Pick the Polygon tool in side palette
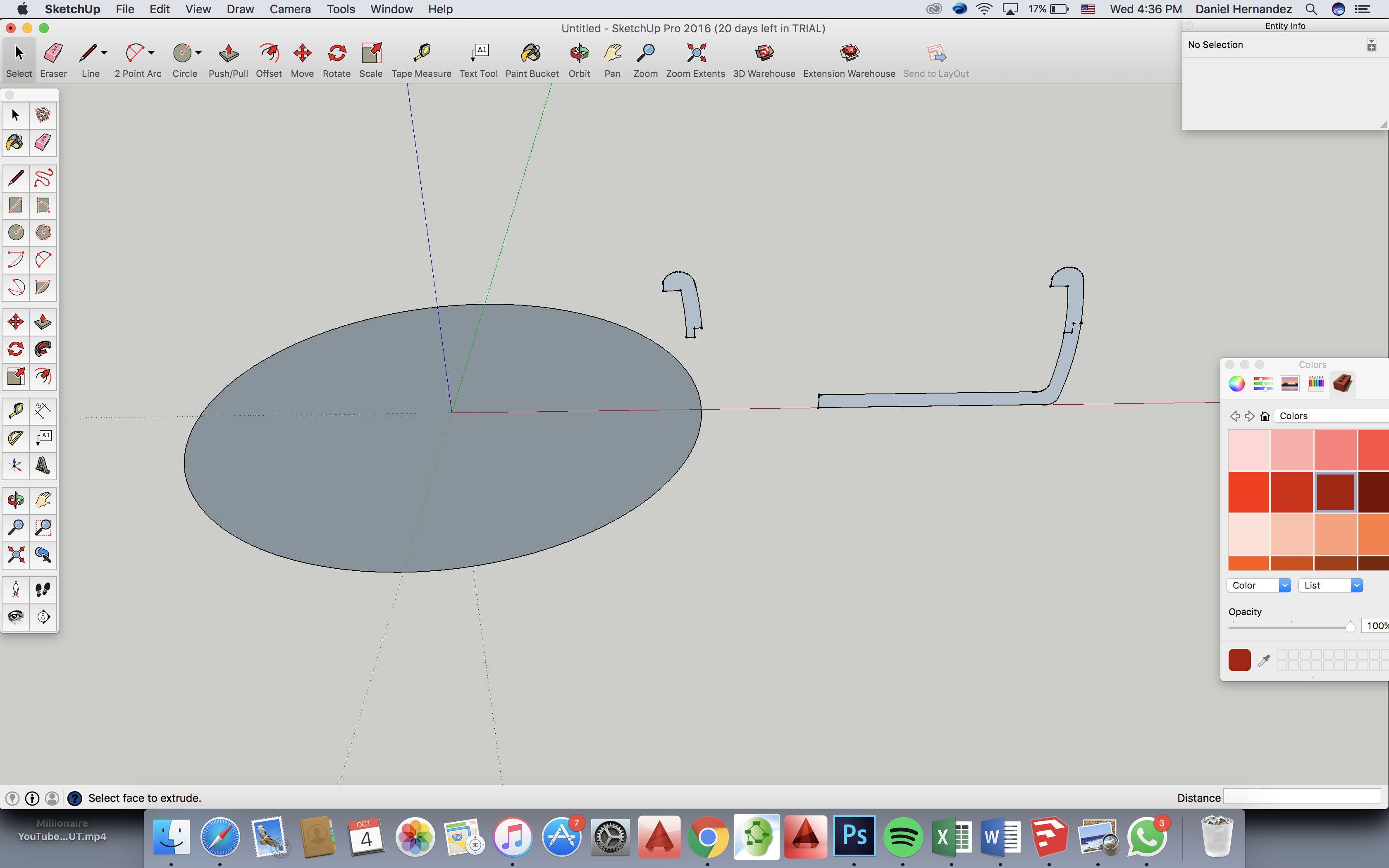 tap(43, 232)
